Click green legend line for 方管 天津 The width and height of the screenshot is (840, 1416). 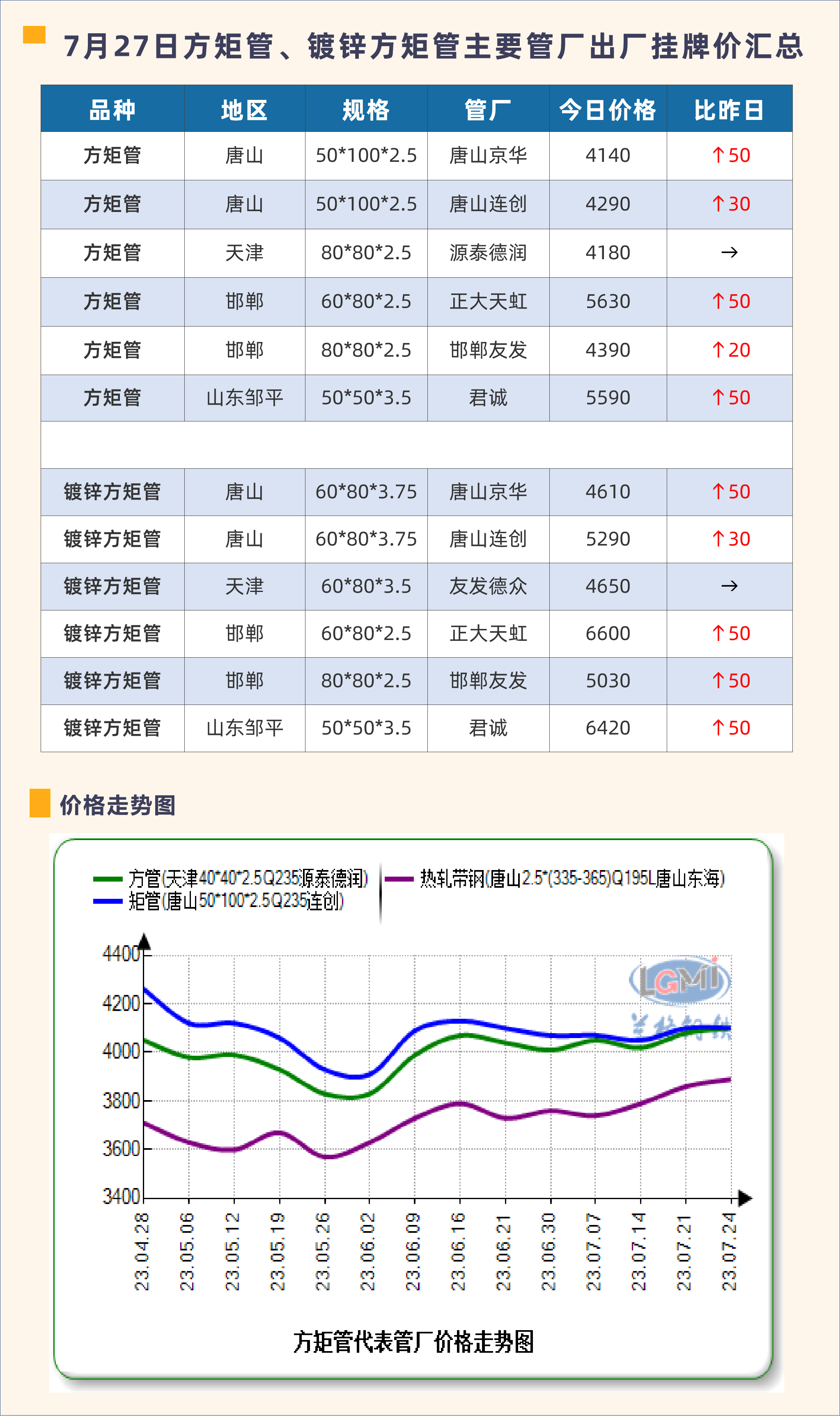[108, 879]
